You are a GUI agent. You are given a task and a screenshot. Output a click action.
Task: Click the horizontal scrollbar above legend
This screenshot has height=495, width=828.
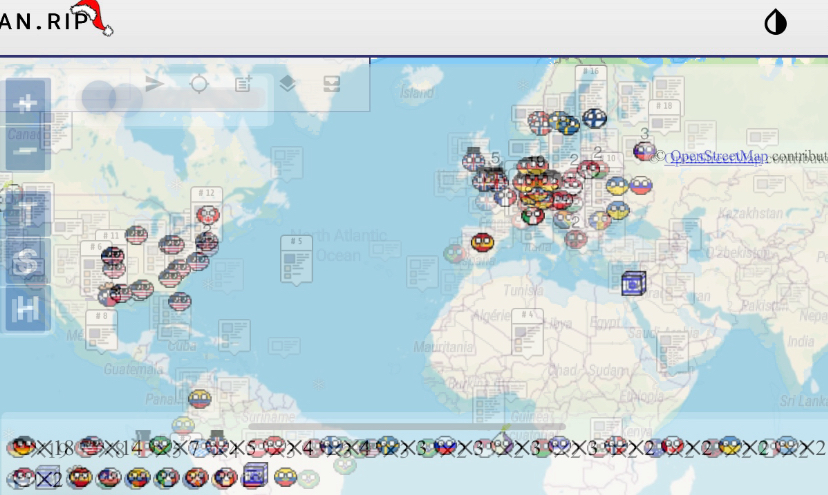coord(400,426)
